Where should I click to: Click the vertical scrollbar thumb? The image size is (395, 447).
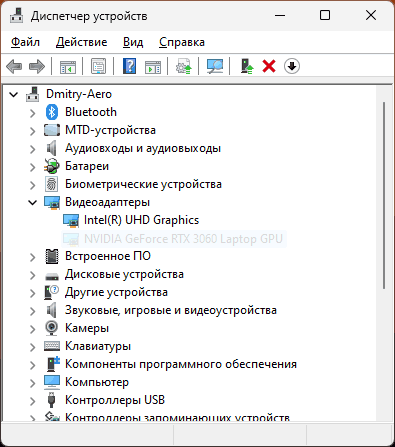[384, 195]
